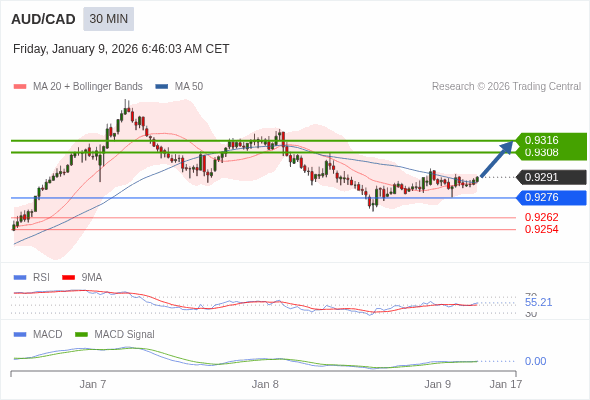Click the MACD legend label
This screenshot has width=590, height=400.
coord(48,335)
